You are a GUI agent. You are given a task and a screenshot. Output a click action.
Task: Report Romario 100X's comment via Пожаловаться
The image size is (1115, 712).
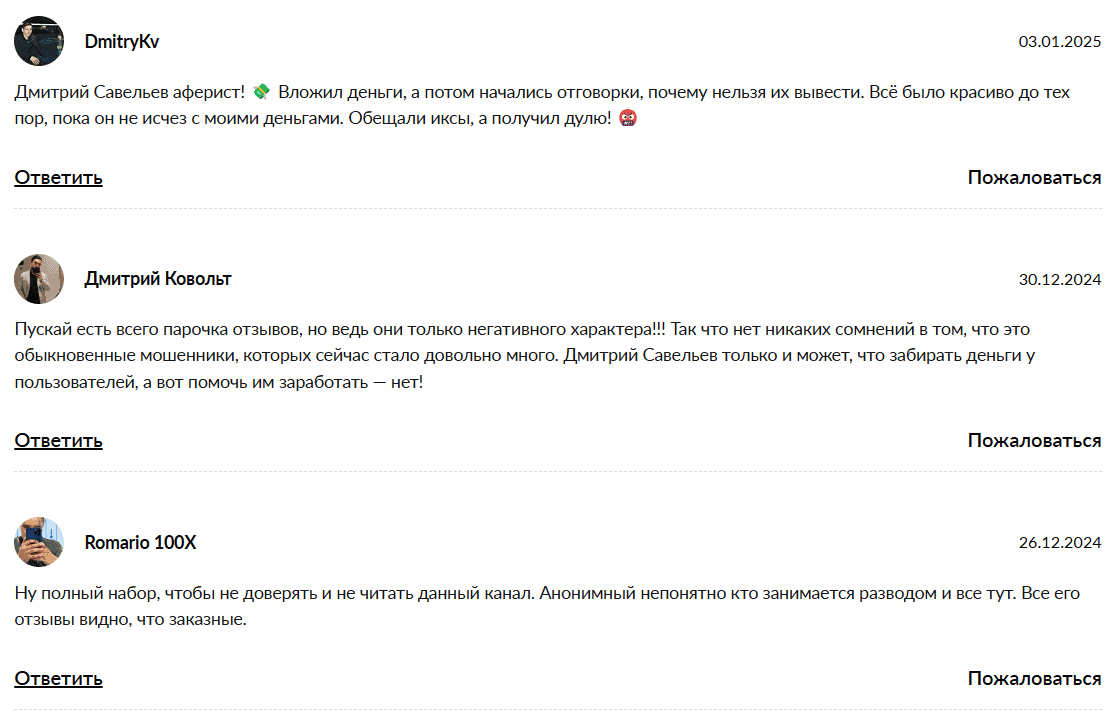(x=1034, y=679)
